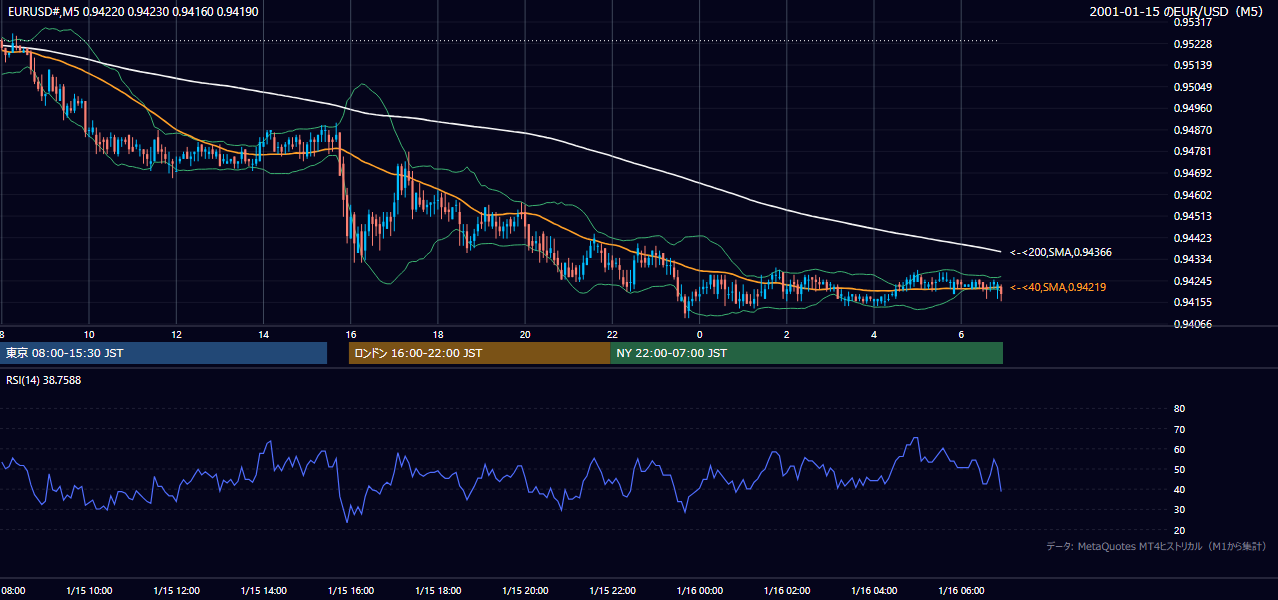Click the RSI scale value 20

point(1179,530)
